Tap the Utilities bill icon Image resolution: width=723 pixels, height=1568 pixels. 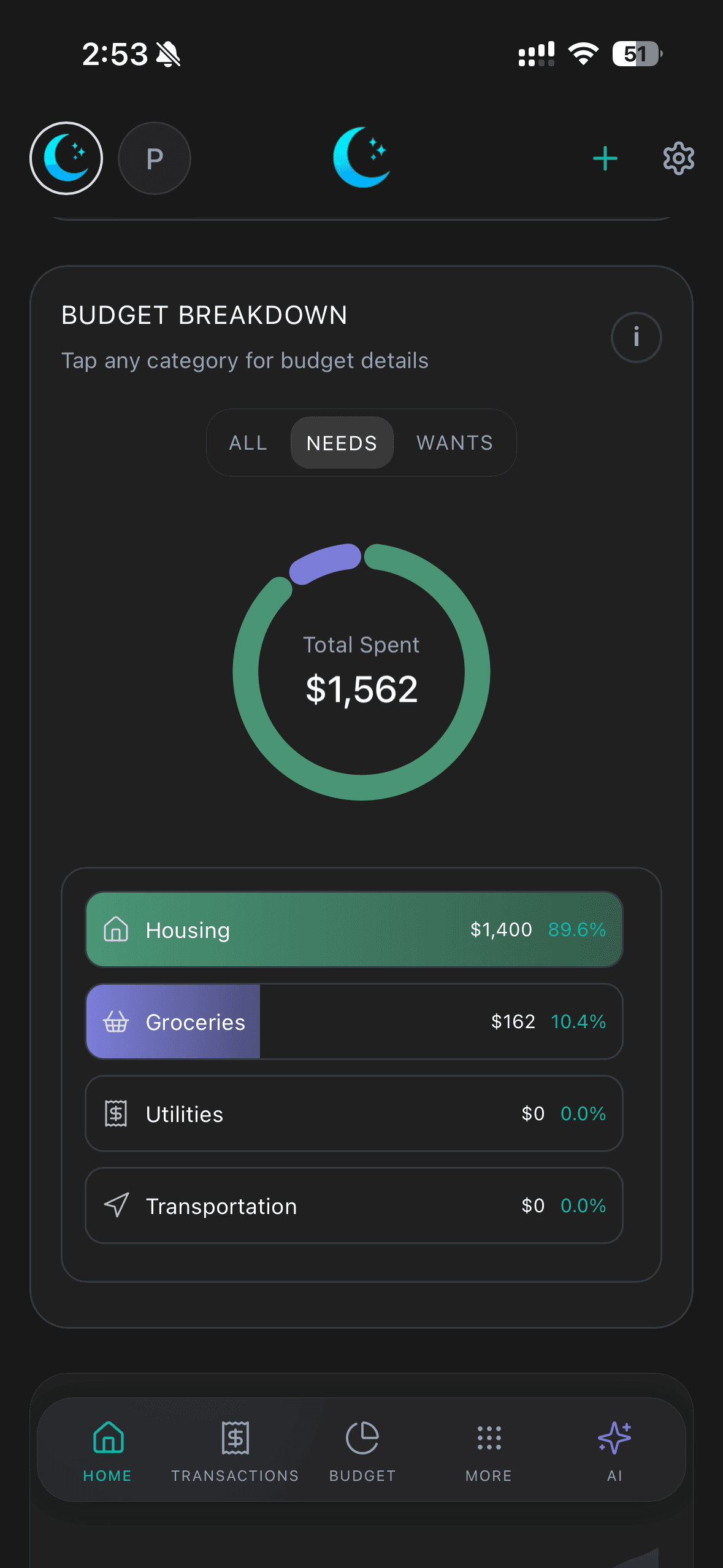(115, 1113)
